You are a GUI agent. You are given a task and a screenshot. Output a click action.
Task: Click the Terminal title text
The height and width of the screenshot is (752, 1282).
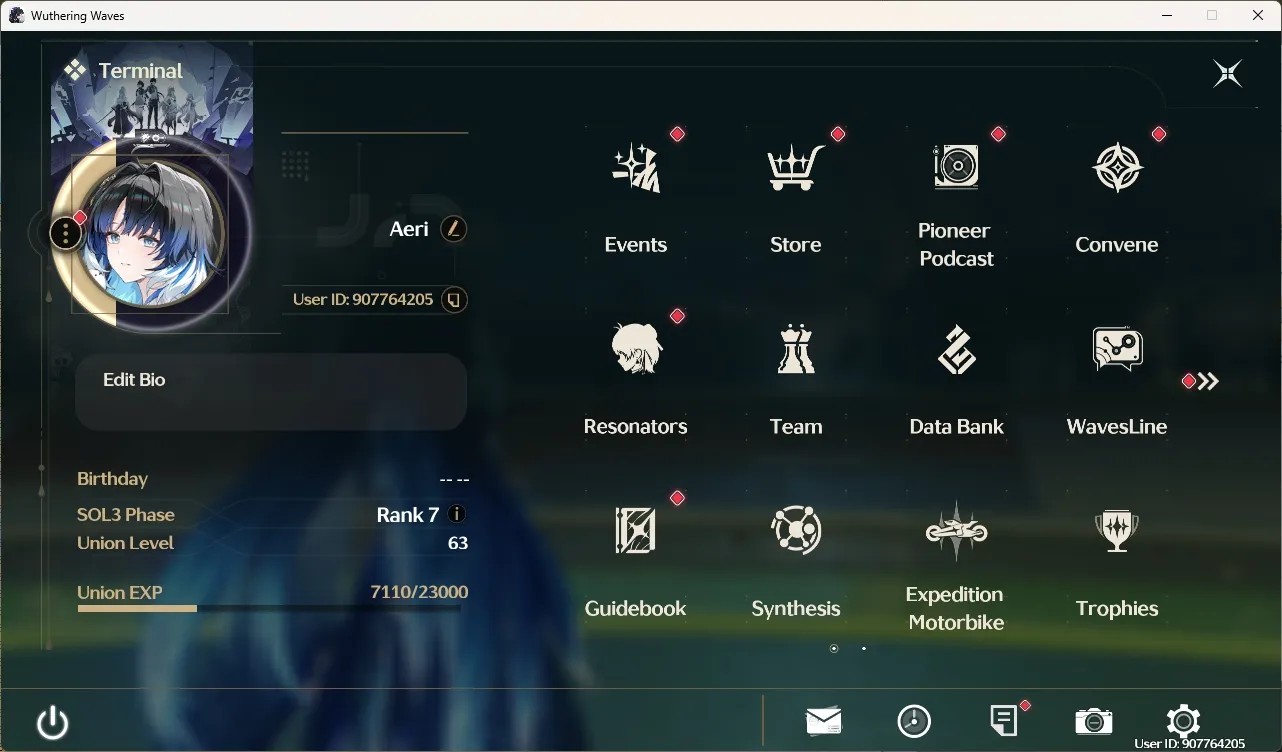(x=140, y=71)
